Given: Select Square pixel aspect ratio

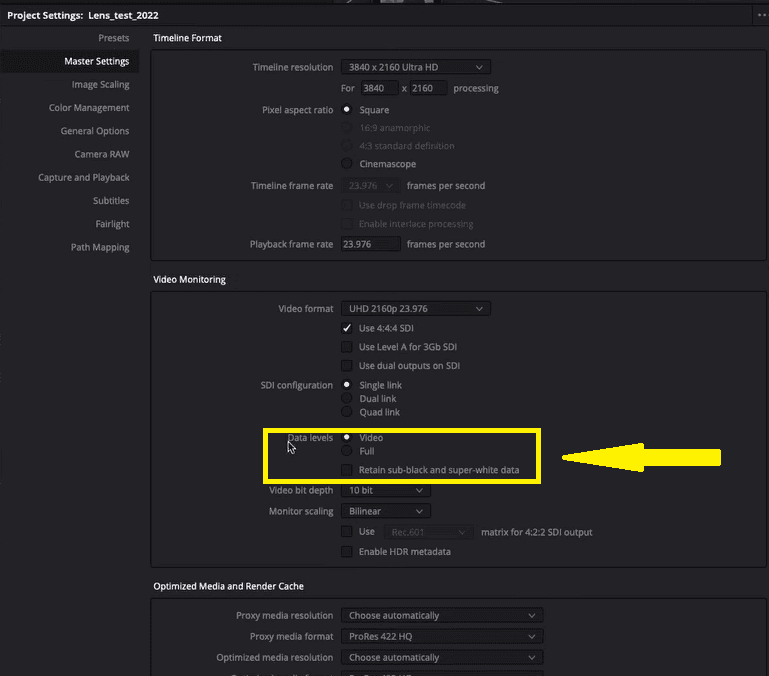Looking at the screenshot, I should tap(347, 109).
